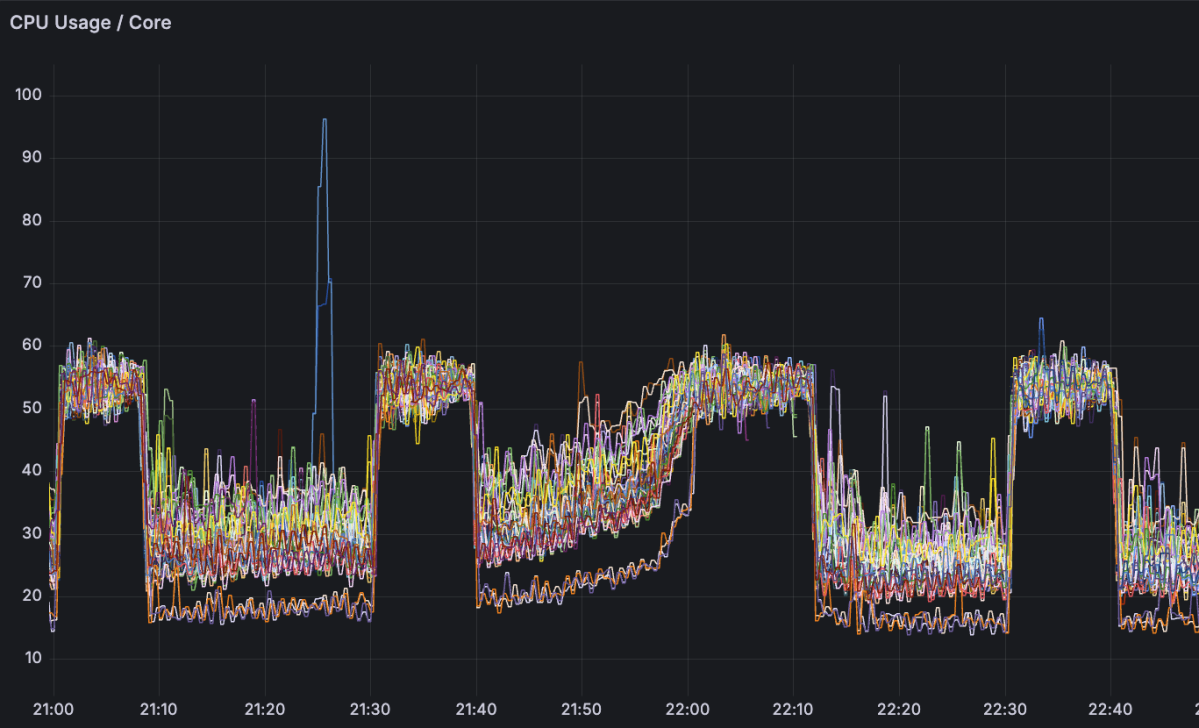The image size is (1199, 728).
Task: Click the CPU Usage / Core panel title
Action: click(x=90, y=22)
